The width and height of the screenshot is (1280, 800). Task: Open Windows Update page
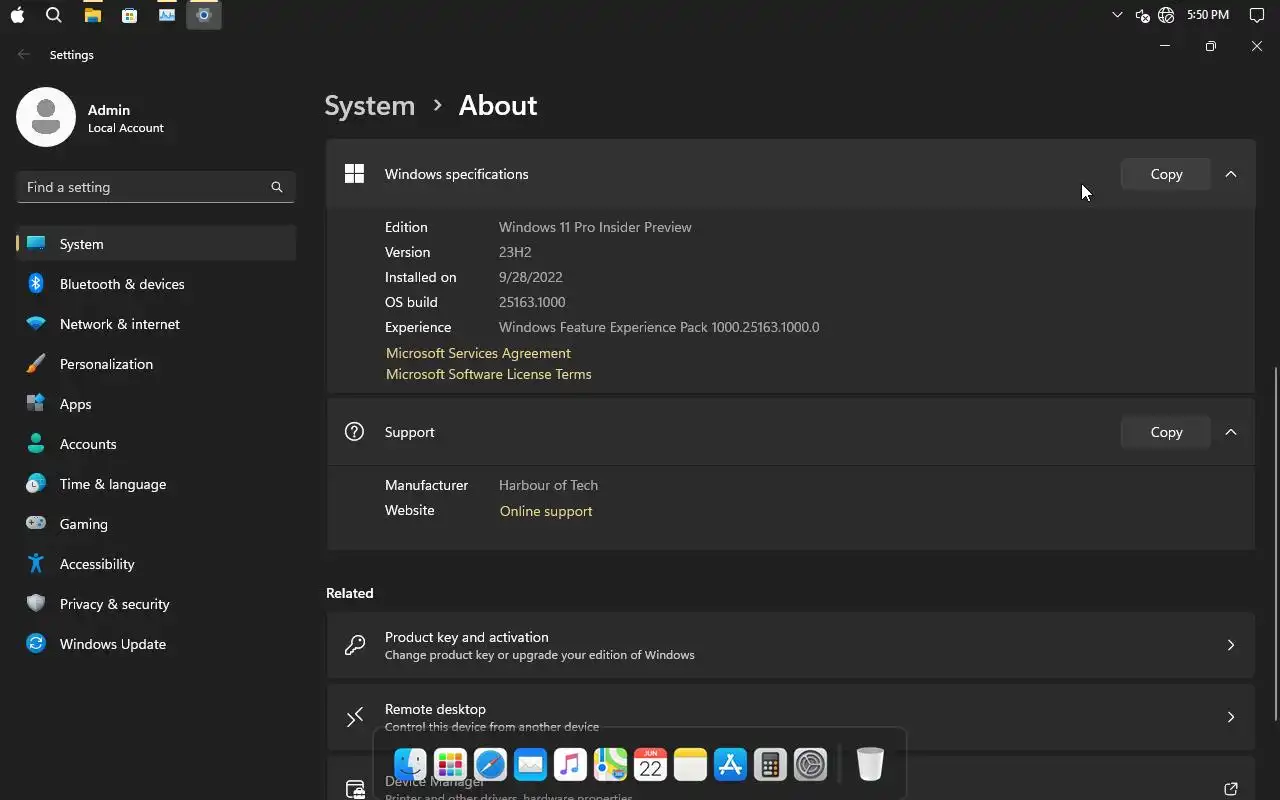coord(112,644)
